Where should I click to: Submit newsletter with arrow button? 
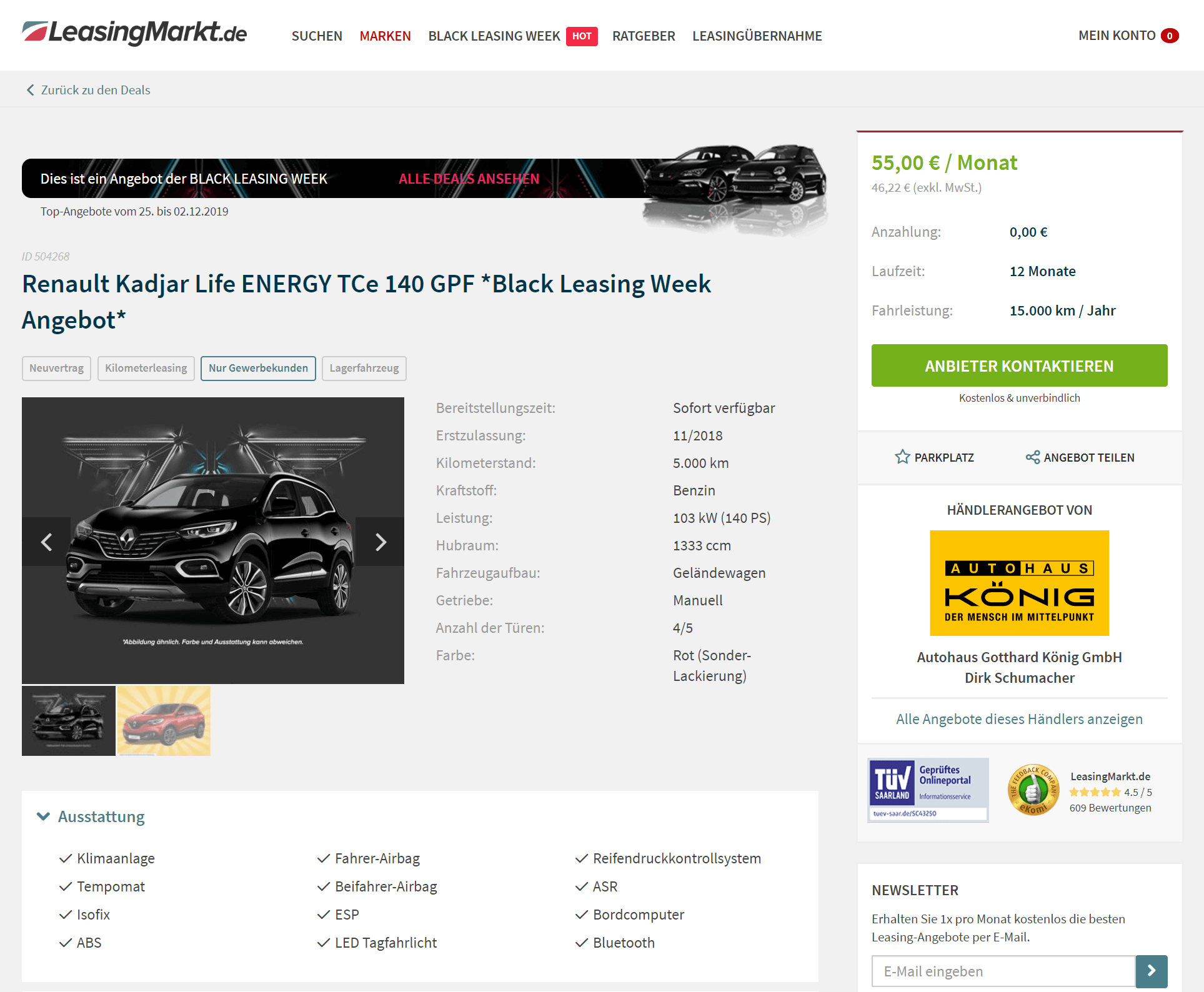[1152, 971]
